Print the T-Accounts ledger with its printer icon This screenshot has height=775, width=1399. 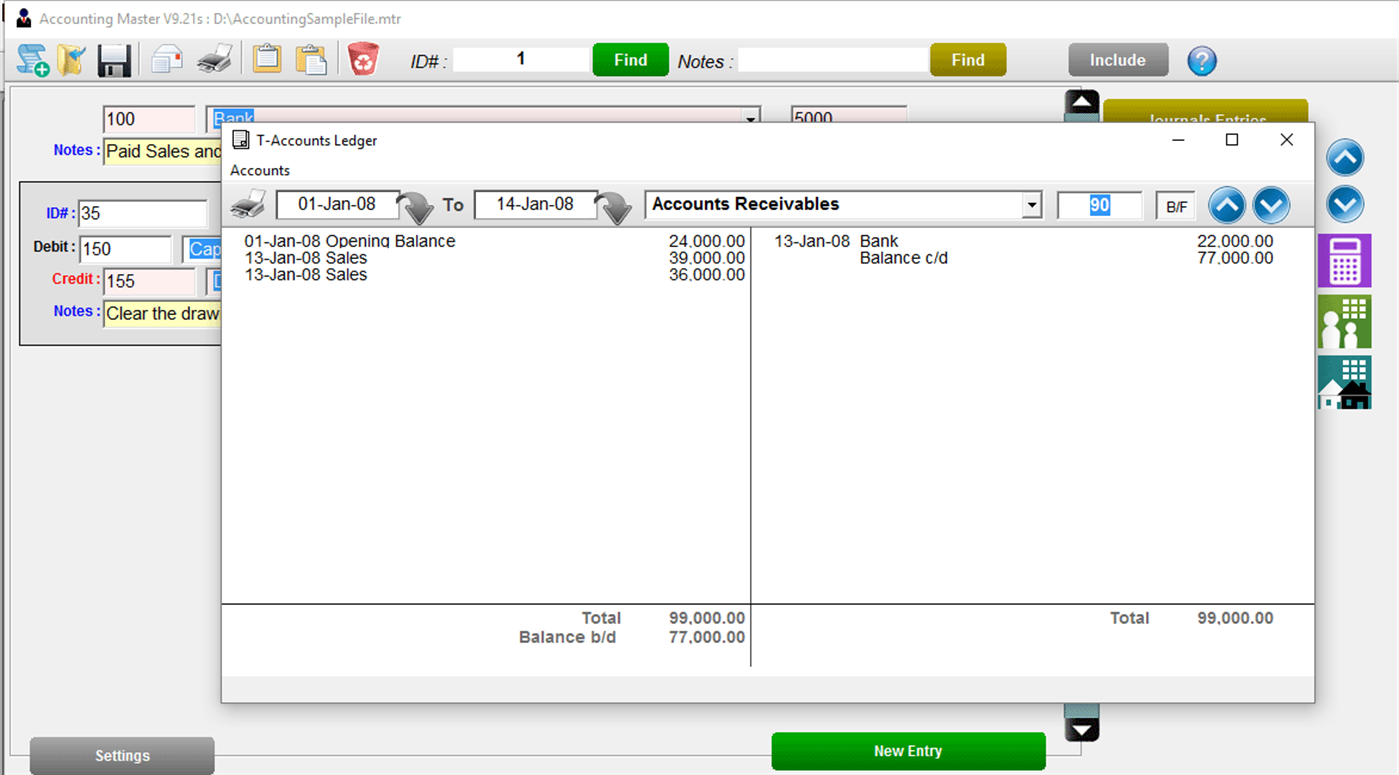[x=248, y=203]
